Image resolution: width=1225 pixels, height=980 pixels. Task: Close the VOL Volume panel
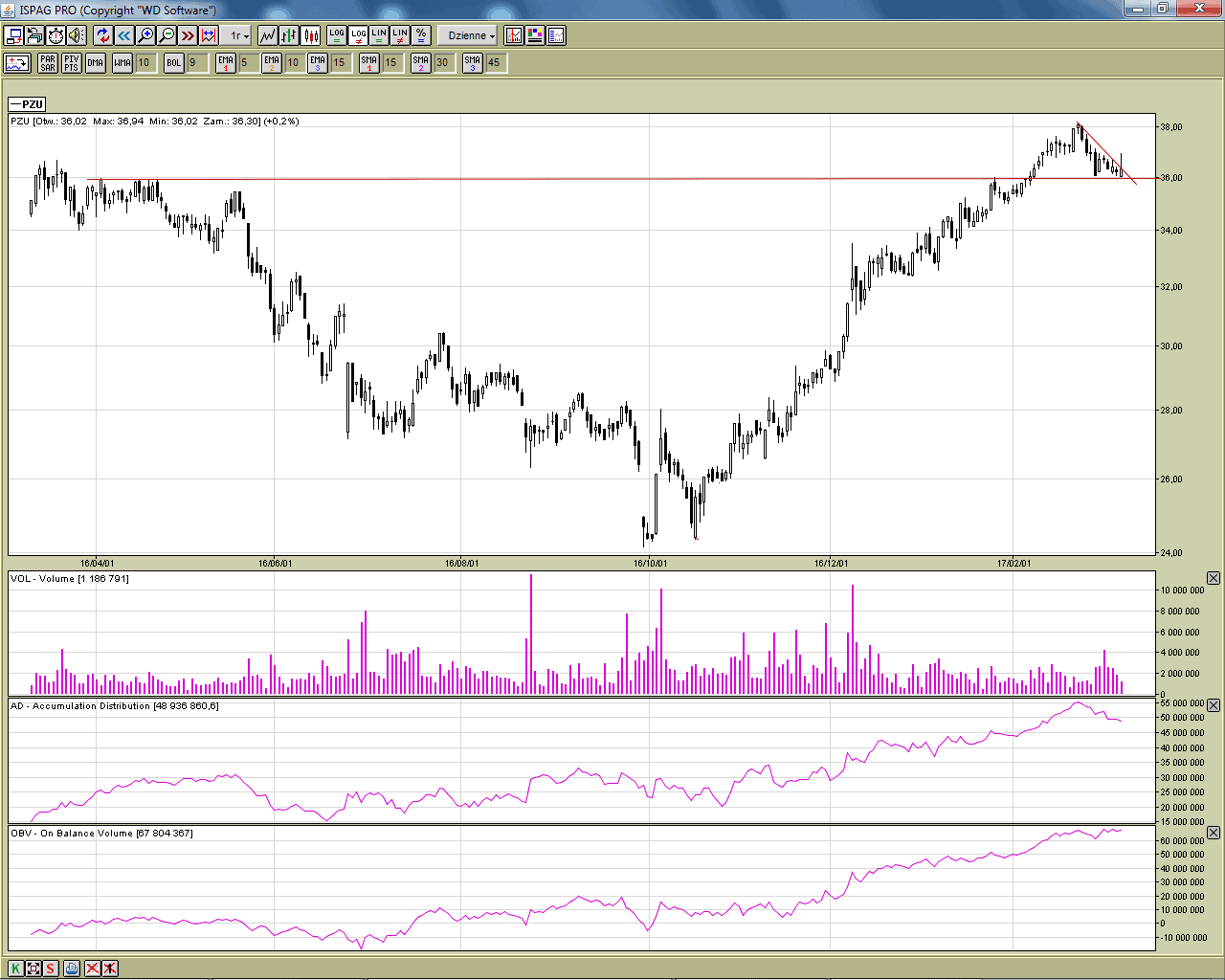click(x=1213, y=578)
